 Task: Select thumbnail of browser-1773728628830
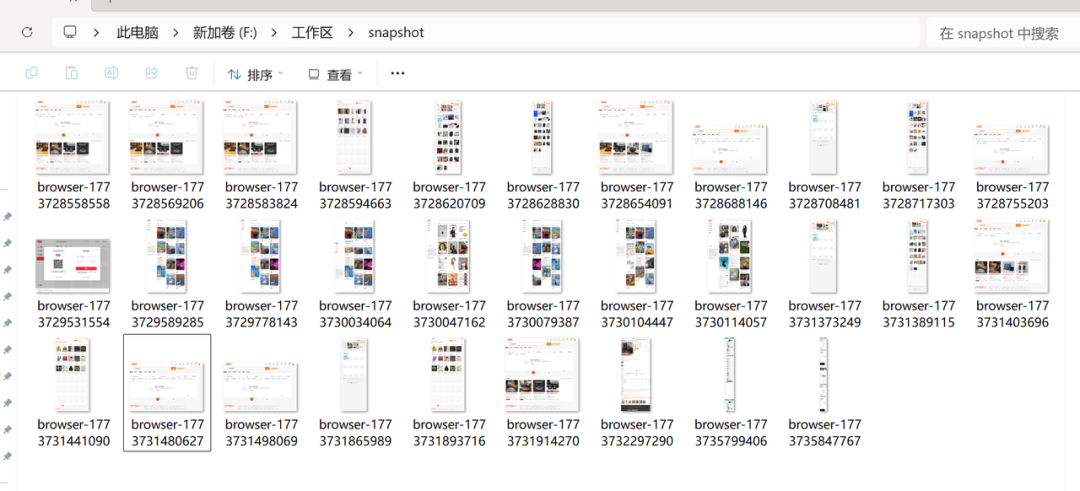coord(542,138)
